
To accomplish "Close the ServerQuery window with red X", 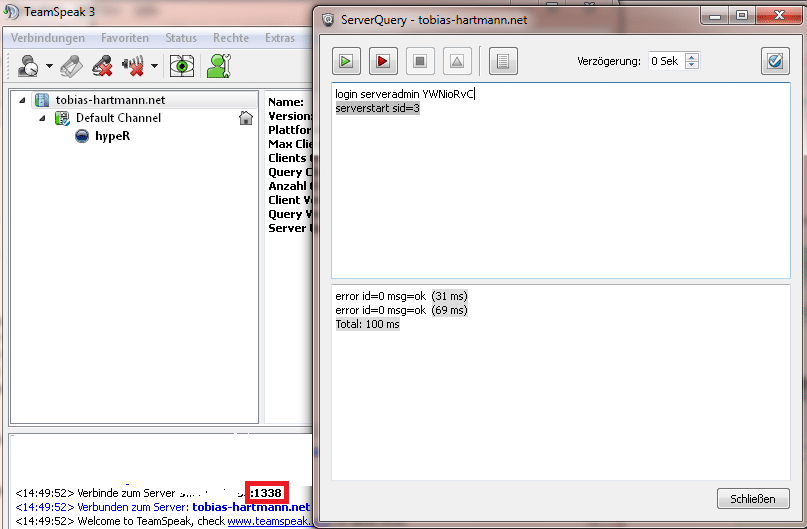I will (x=779, y=15).
